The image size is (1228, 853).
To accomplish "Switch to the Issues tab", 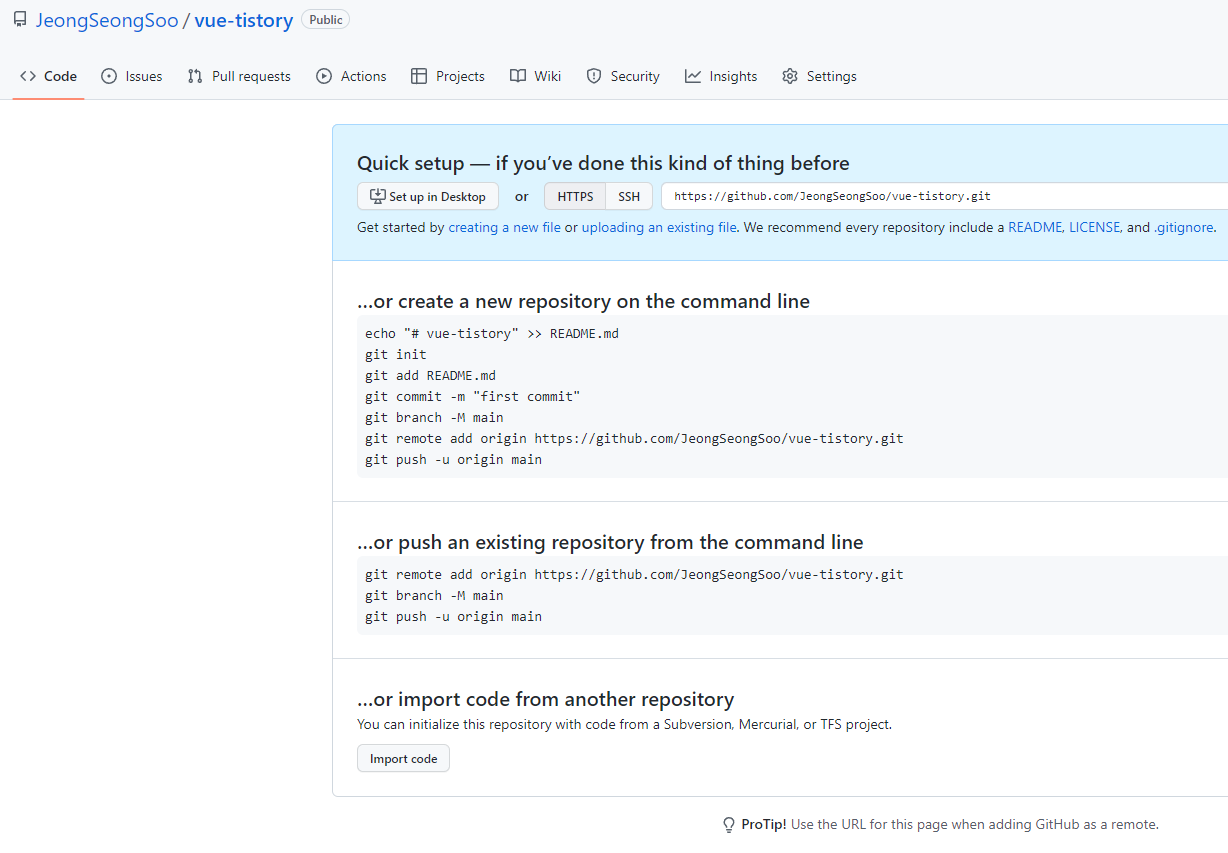I will coord(132,76).
